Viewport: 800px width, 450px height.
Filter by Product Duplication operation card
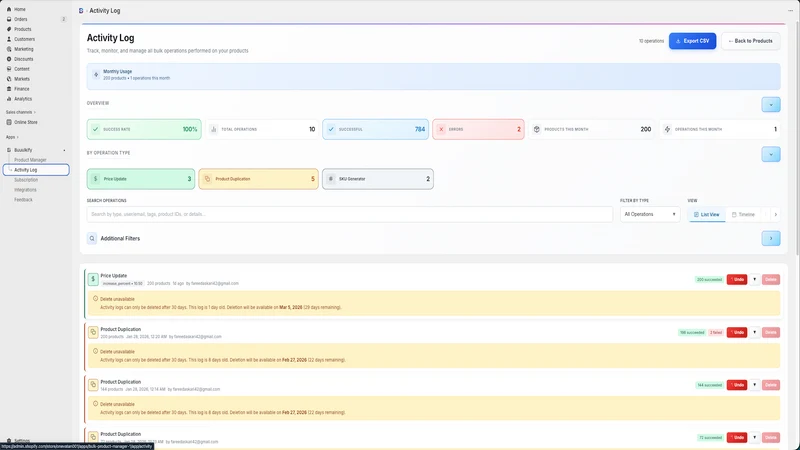pos(259,179)
